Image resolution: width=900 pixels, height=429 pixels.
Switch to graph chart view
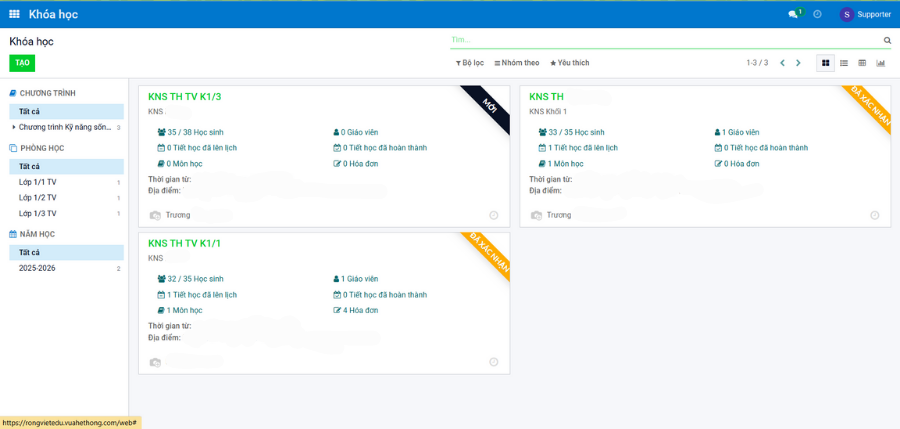click(881, 63)
